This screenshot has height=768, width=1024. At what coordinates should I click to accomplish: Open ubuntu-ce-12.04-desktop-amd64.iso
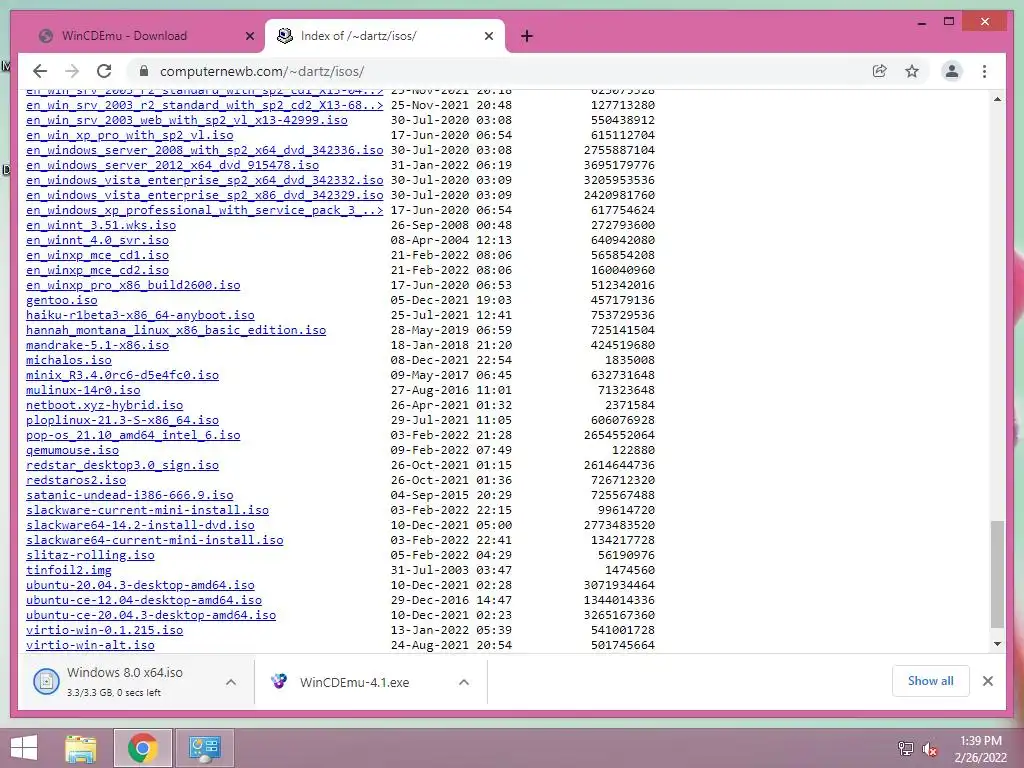(144, 601)
